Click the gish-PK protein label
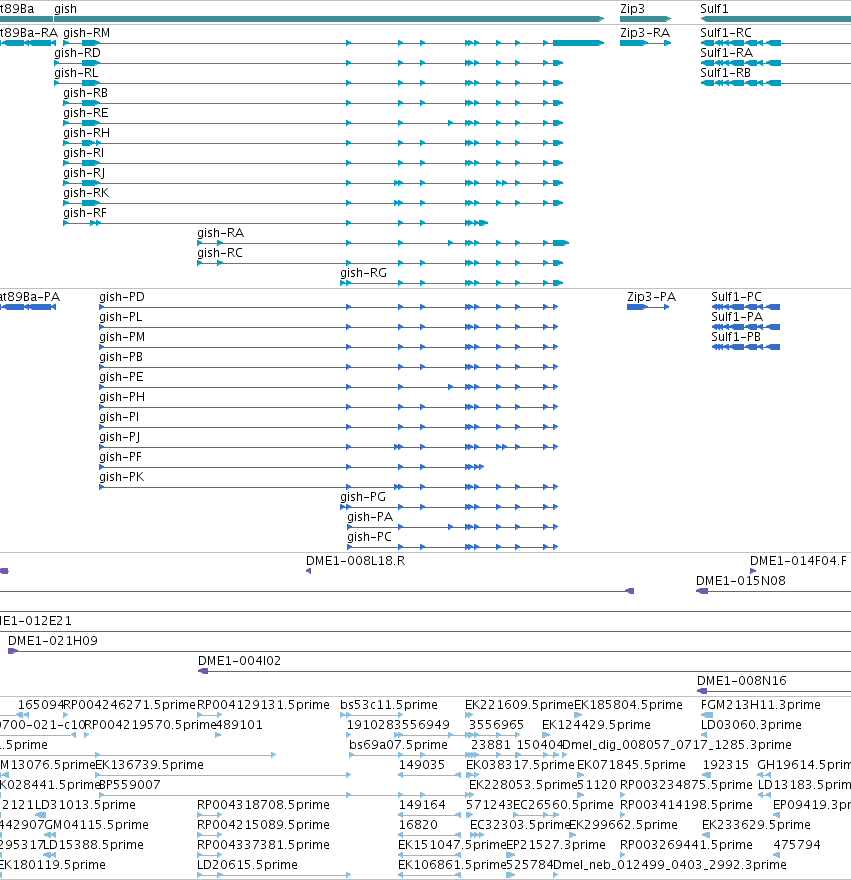The width and height of the screenshot is (851, 880). [122, 477]
